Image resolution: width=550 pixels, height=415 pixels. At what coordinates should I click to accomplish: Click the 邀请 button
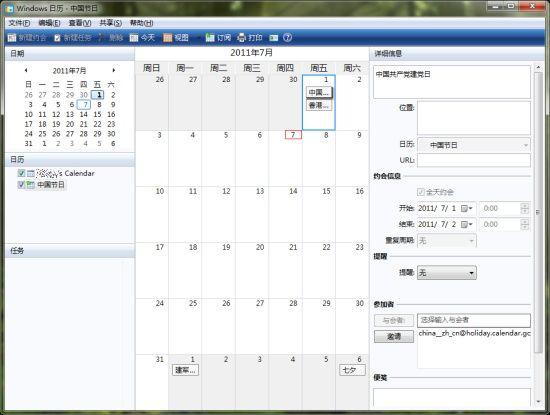[x=394, y=336]
